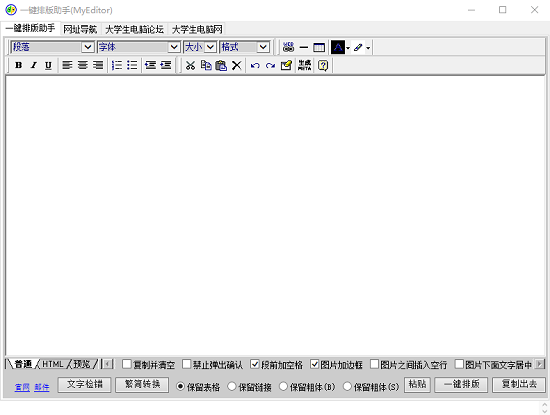The width and height of the screenshot is (550, 415).
Task: Select the 普通 editing mode tab
Action: (x=23, y=364)
